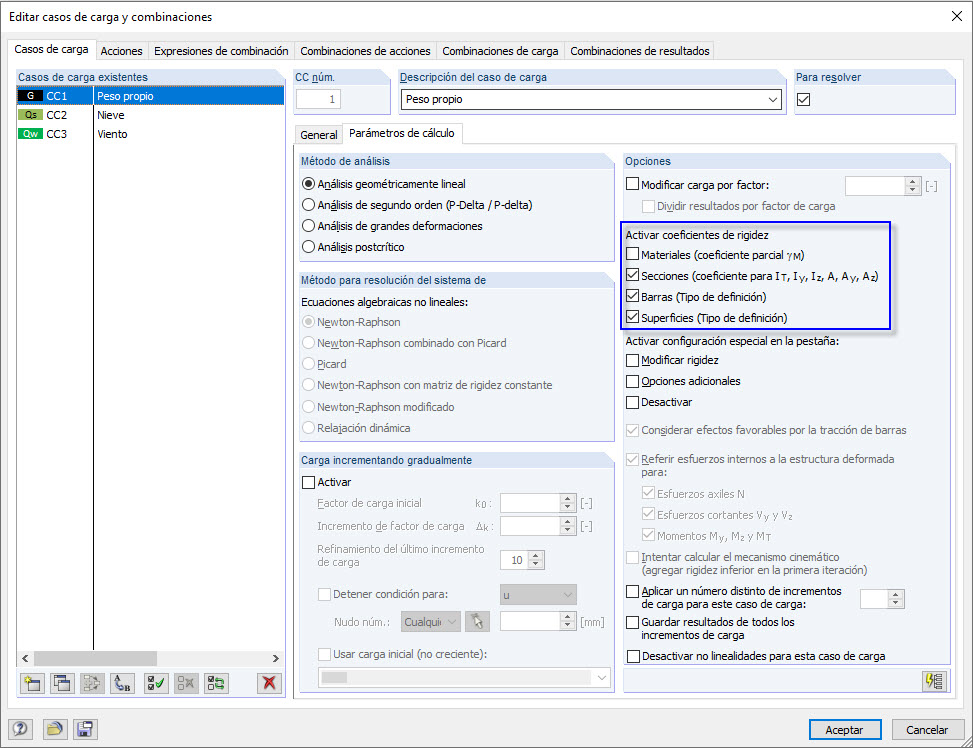
Task: Click the pick node cursor icon
Action: [477, 621]
